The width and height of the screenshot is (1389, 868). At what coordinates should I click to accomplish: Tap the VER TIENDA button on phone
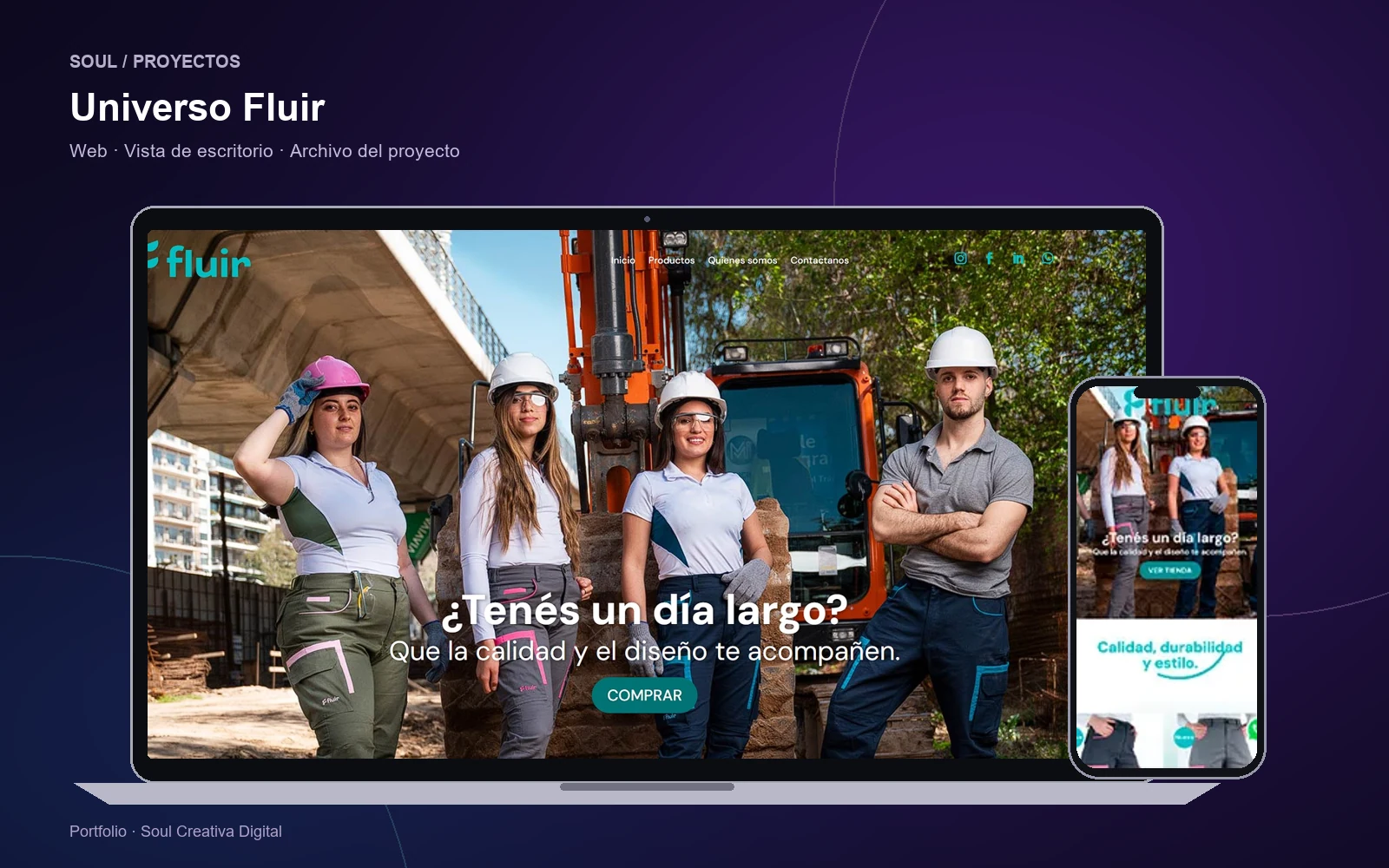pos(1169,570)
